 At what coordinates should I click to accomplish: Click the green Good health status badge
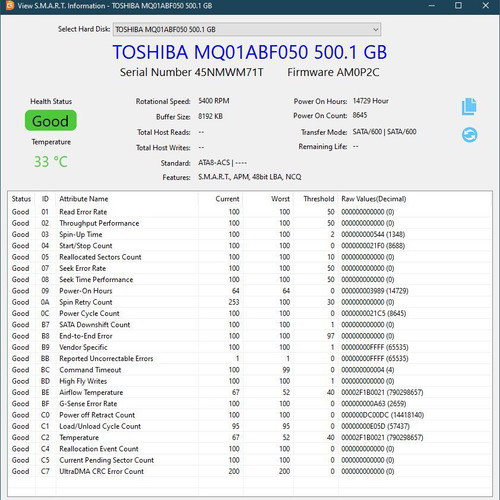coord(51,121)
